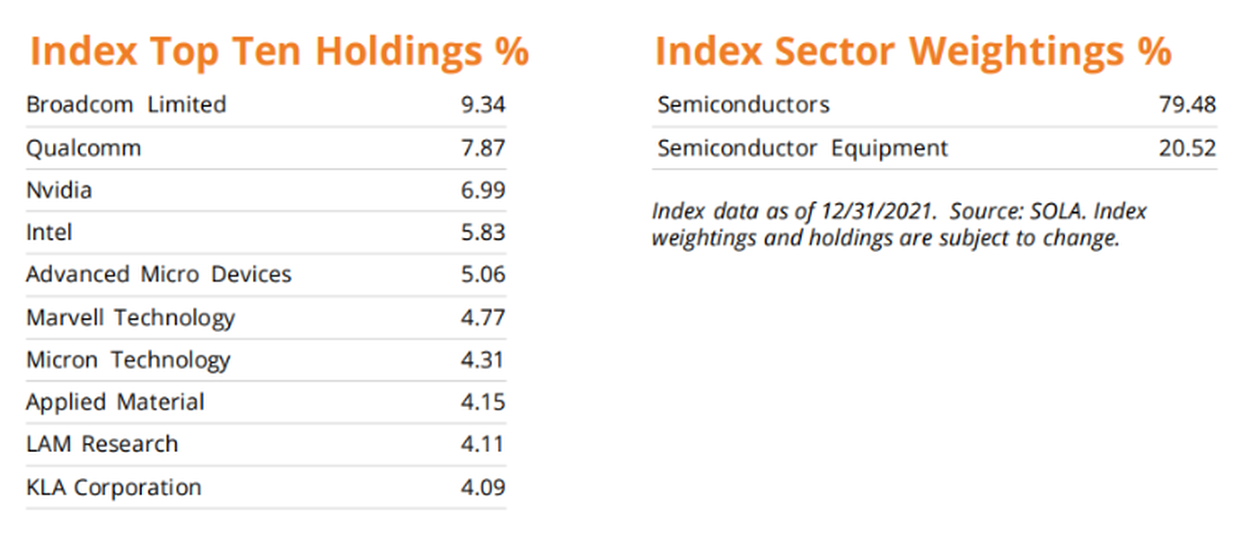Select the LAM Research row label
This screenshot has width=1250, height=540.
[102, 445]
